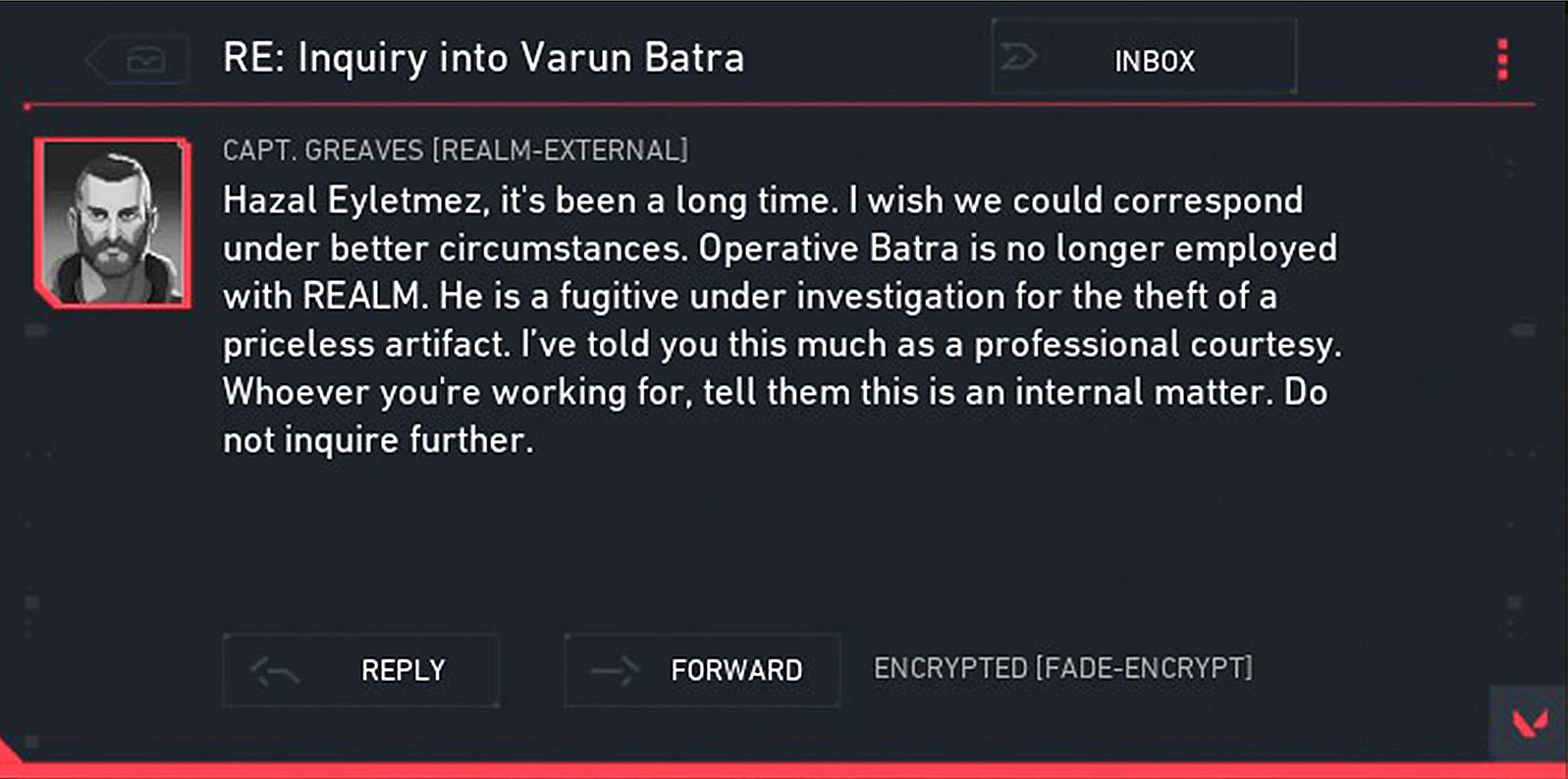
Task: Click "not inquire further" closing line
Action: pos(378,440)
